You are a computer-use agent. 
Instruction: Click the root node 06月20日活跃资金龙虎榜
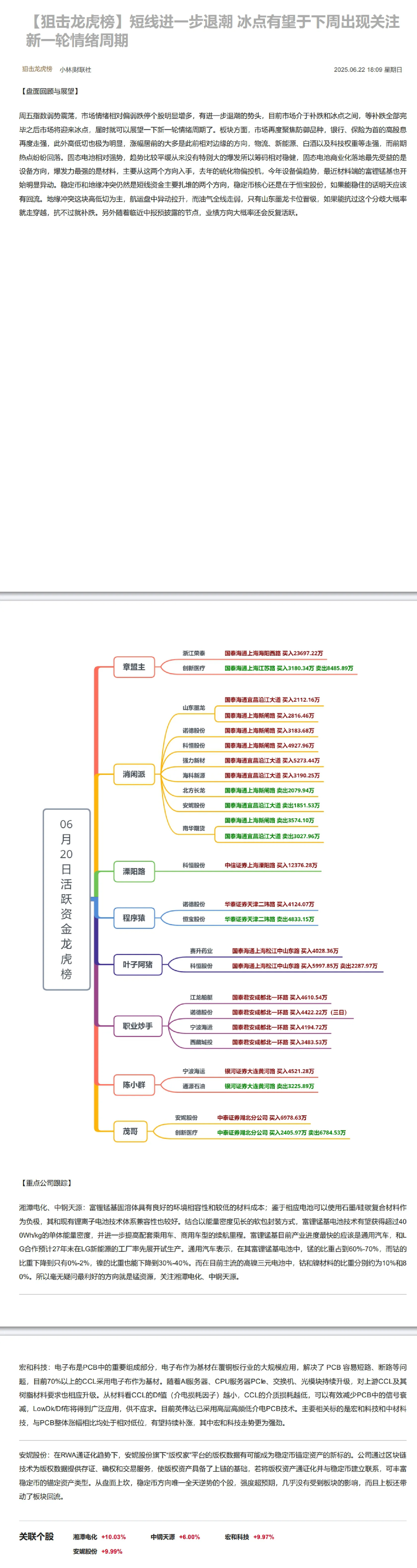click(66, 899)
